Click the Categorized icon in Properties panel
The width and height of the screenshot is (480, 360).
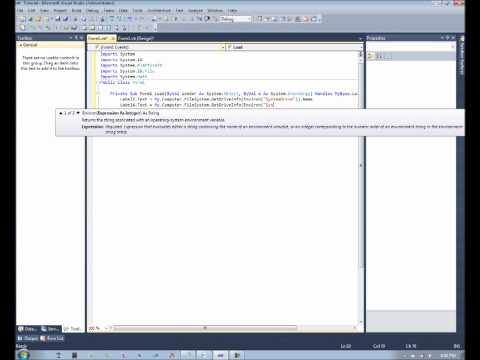coord(371,56)
